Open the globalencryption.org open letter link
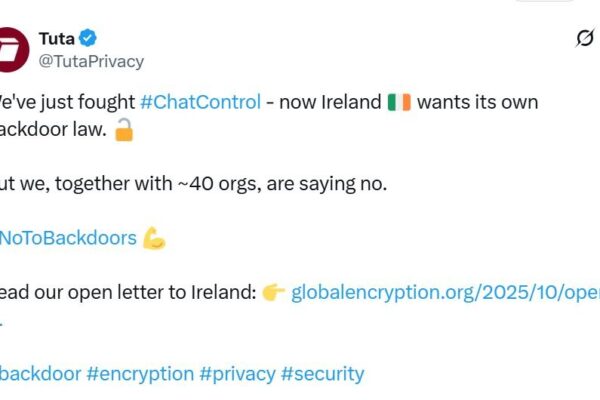This screenshot has width=600, height=400. coord(445,292)
